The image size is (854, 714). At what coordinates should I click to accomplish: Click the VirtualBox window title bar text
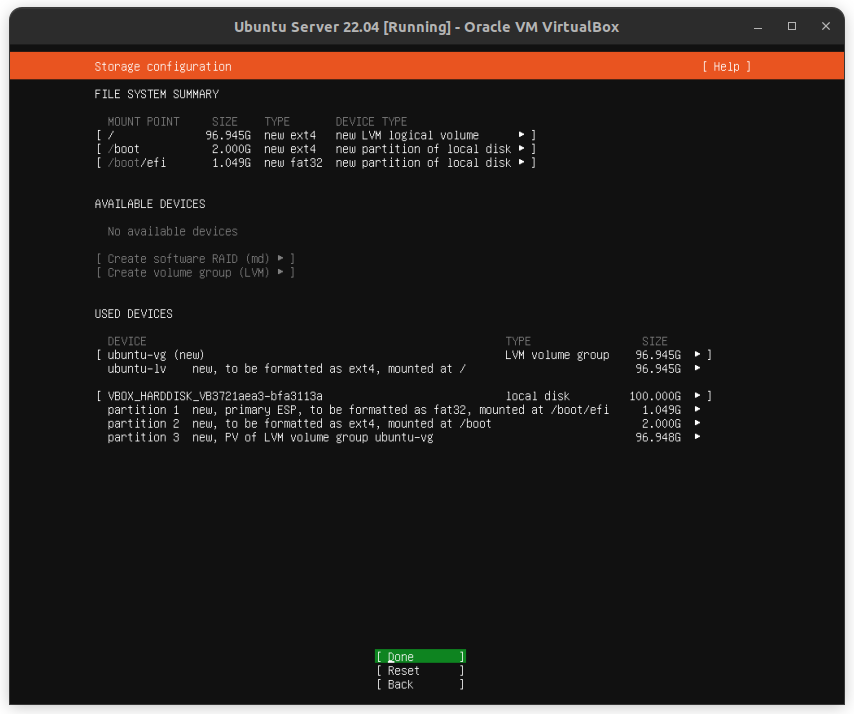[x=426, y=27]
